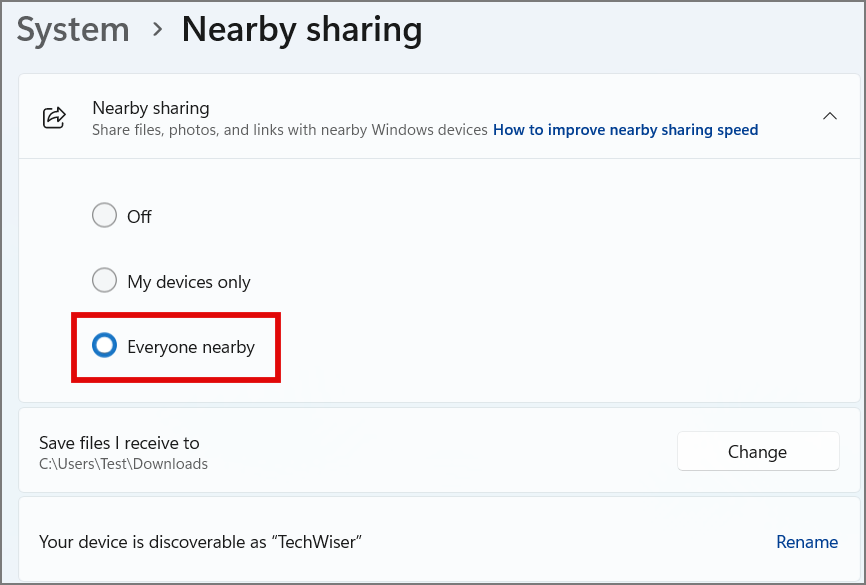
Task: Click the "My devices only" label text
Action: point(189,282)
